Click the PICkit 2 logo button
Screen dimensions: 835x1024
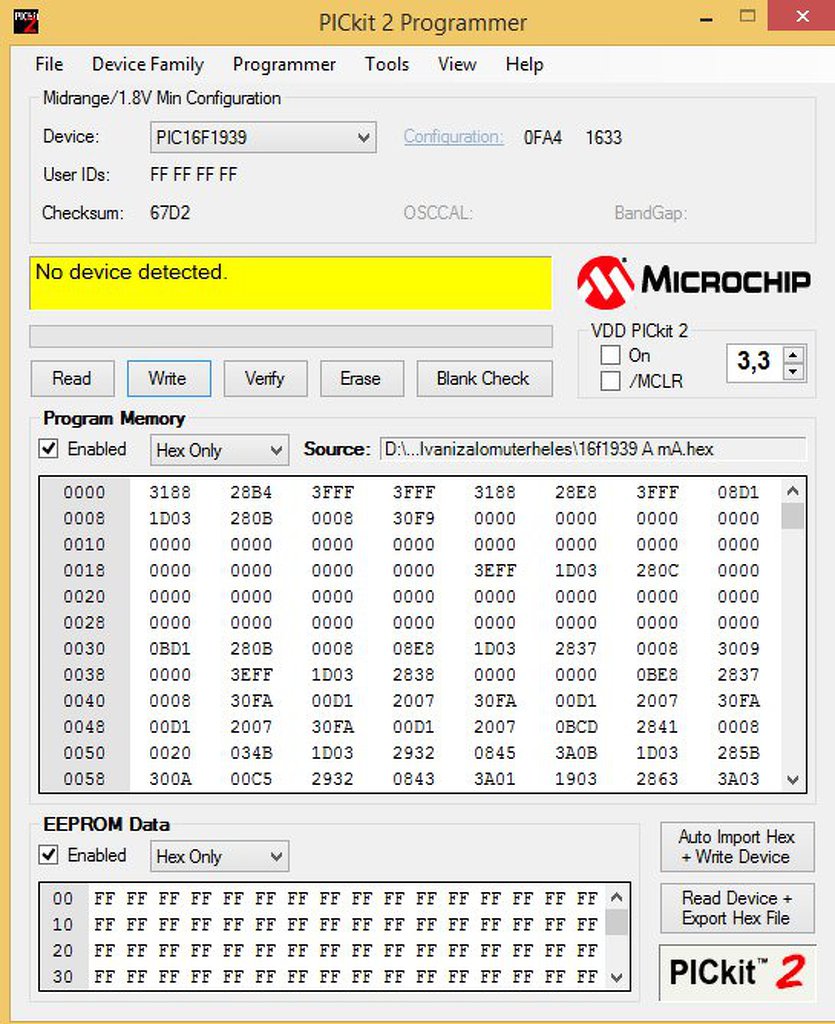(x=737, y=972)
